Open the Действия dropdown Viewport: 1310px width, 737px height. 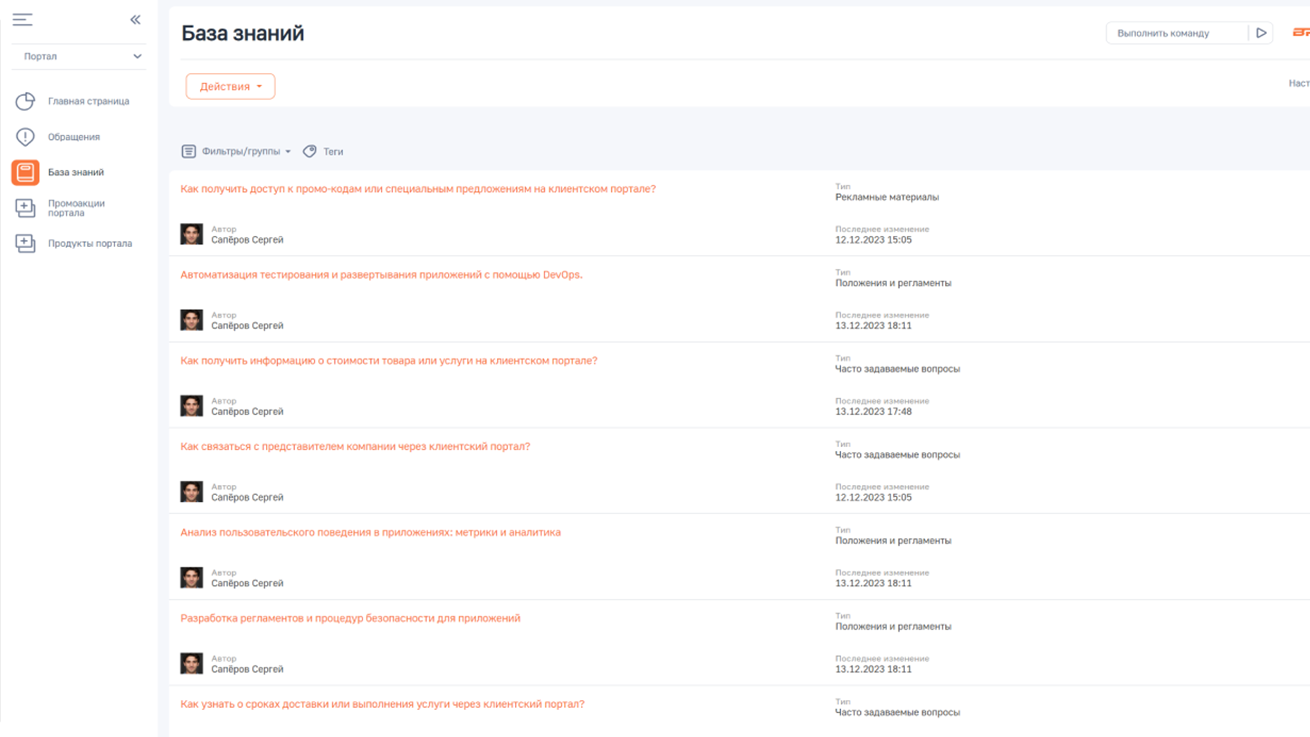click(229, 86)
